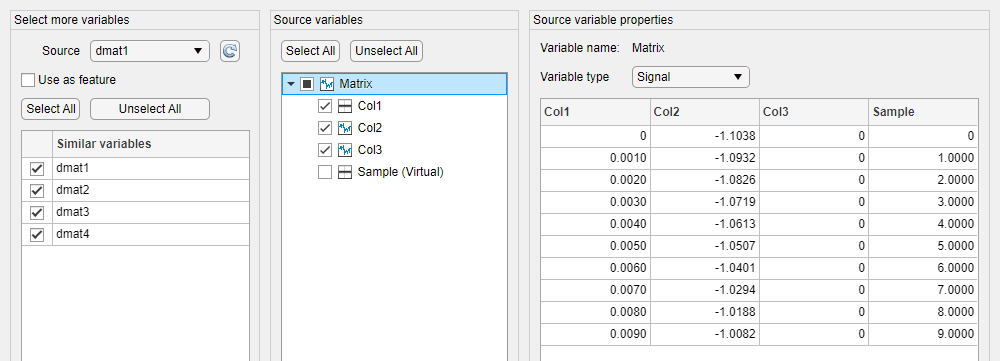Click the Col1 cell with value 0.0030
The image size is (1000, 361).
pyautogui.click(x=596, y=202)
